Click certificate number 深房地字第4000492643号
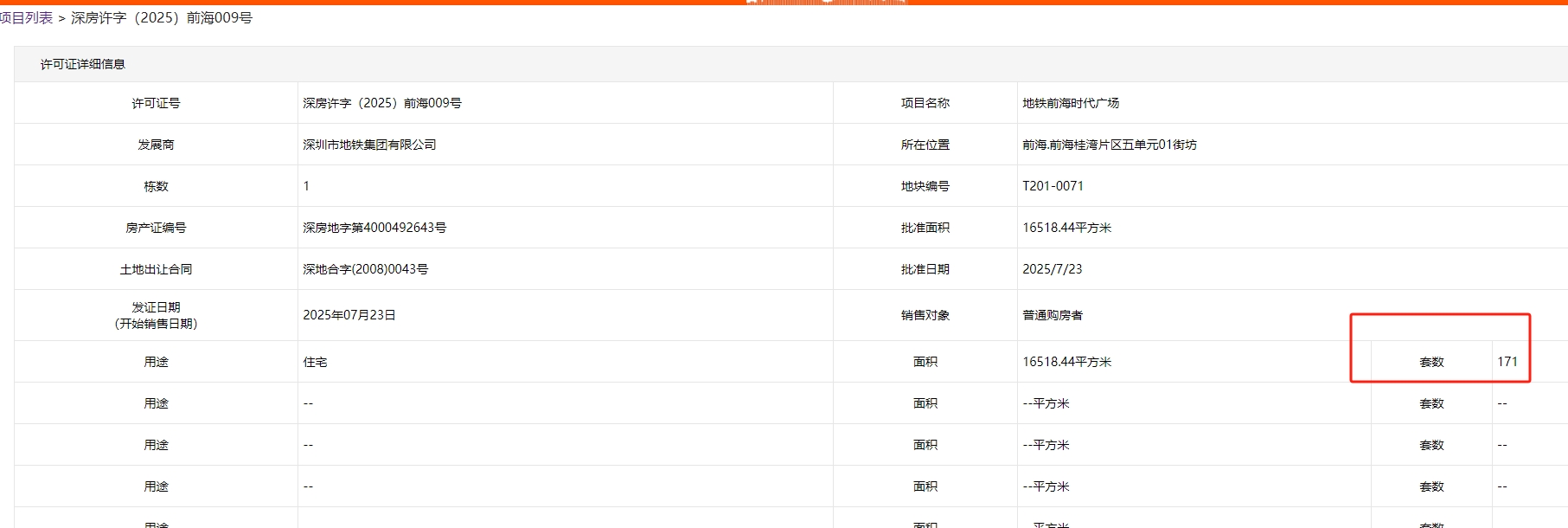Viewport: 1568px width, 528px height. (x=374, y=228)
